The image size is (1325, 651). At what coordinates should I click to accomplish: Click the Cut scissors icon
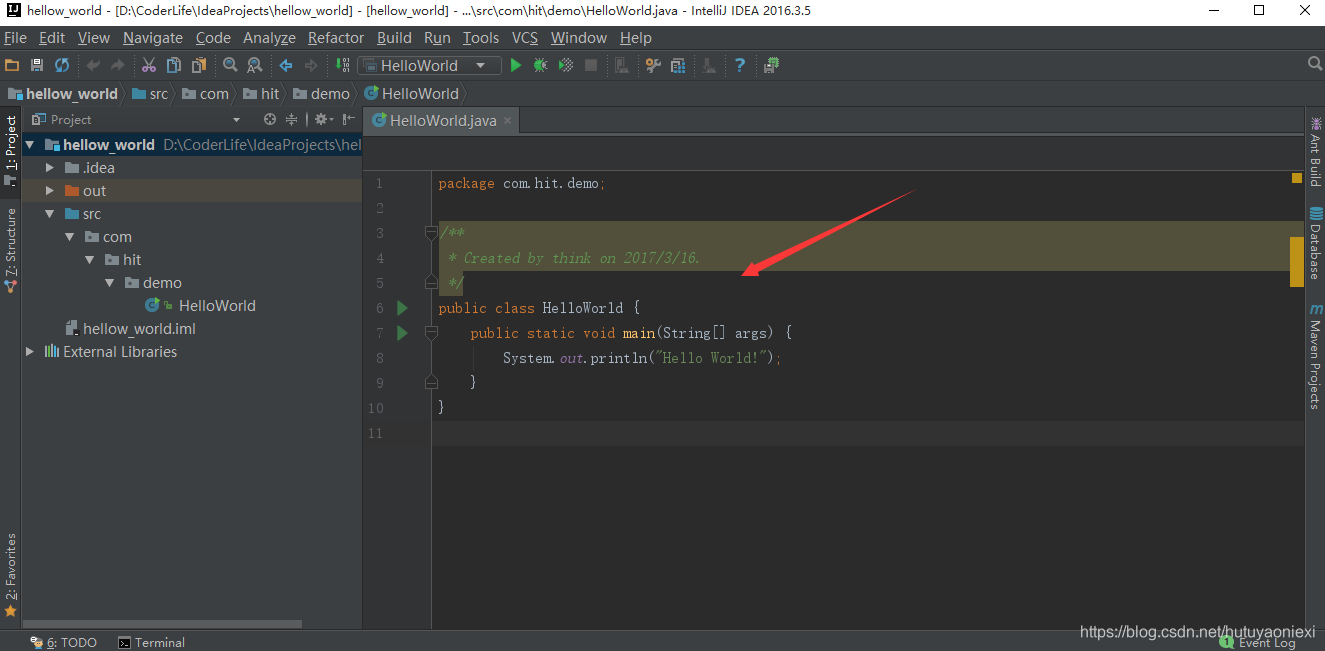(149, 65)
